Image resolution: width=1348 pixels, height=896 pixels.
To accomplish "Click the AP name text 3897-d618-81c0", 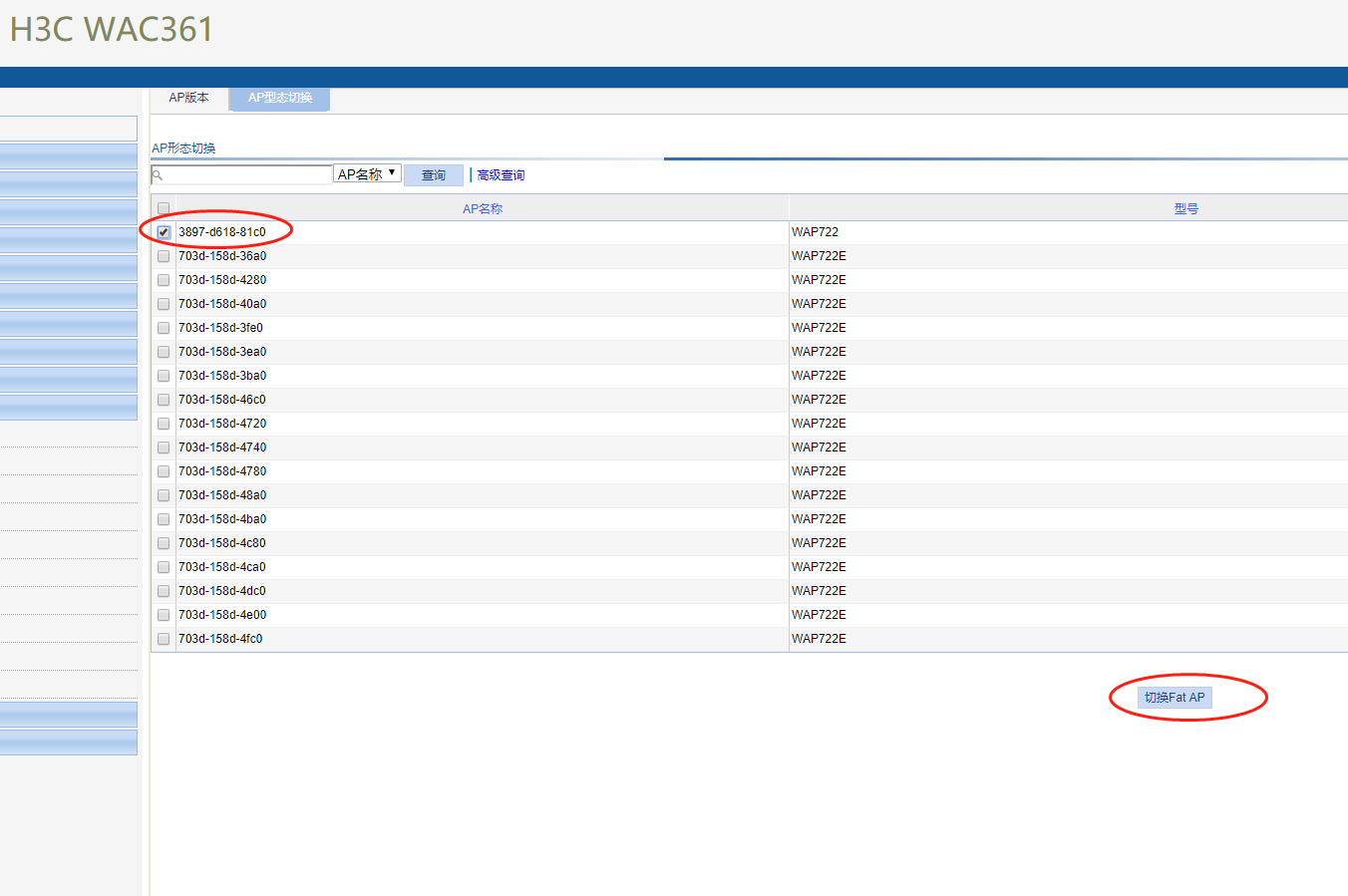I will coord(222,232).
